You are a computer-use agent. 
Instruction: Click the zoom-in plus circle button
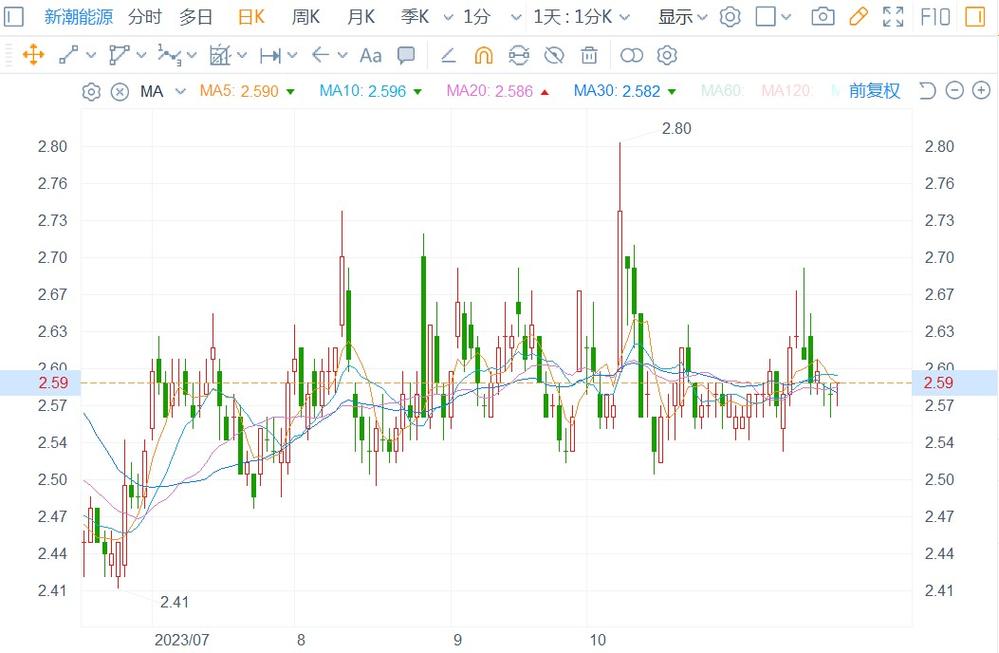click(x=981, y=90)
